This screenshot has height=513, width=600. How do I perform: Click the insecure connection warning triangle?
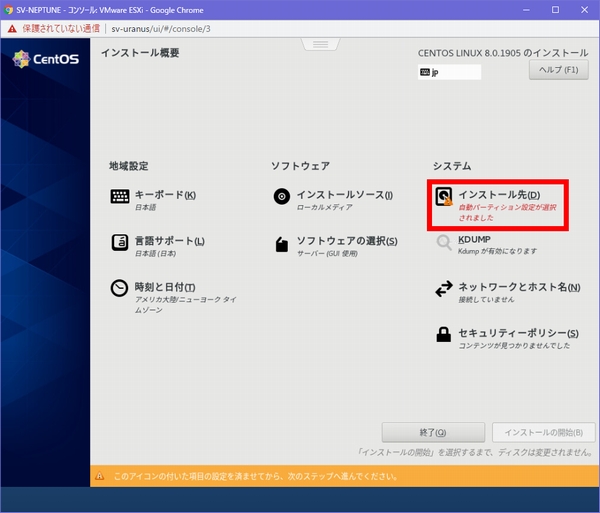12,29
